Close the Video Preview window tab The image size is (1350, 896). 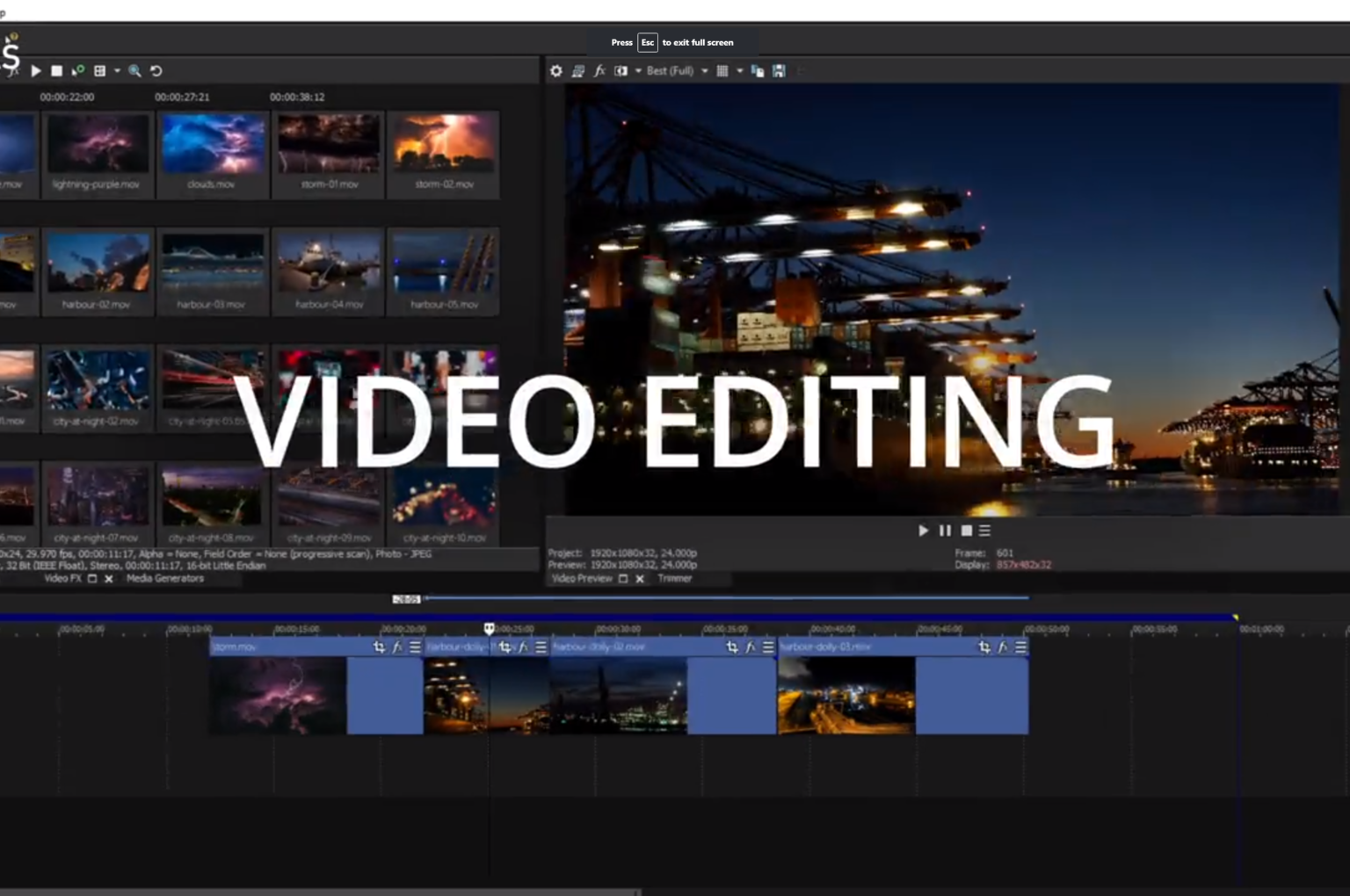coord(640,579)
